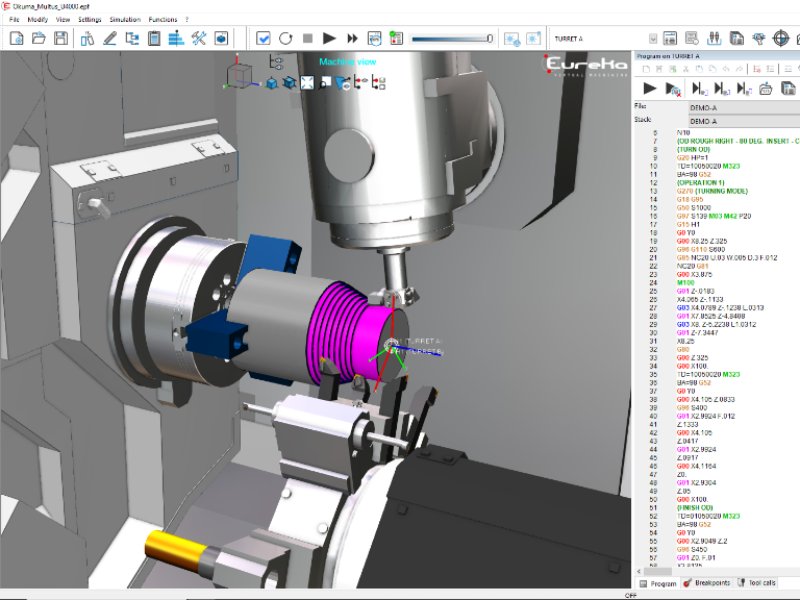The width and height of the screenshot is (800, 600).
Task: Open the View menu
Action: [x=63, y=19]
